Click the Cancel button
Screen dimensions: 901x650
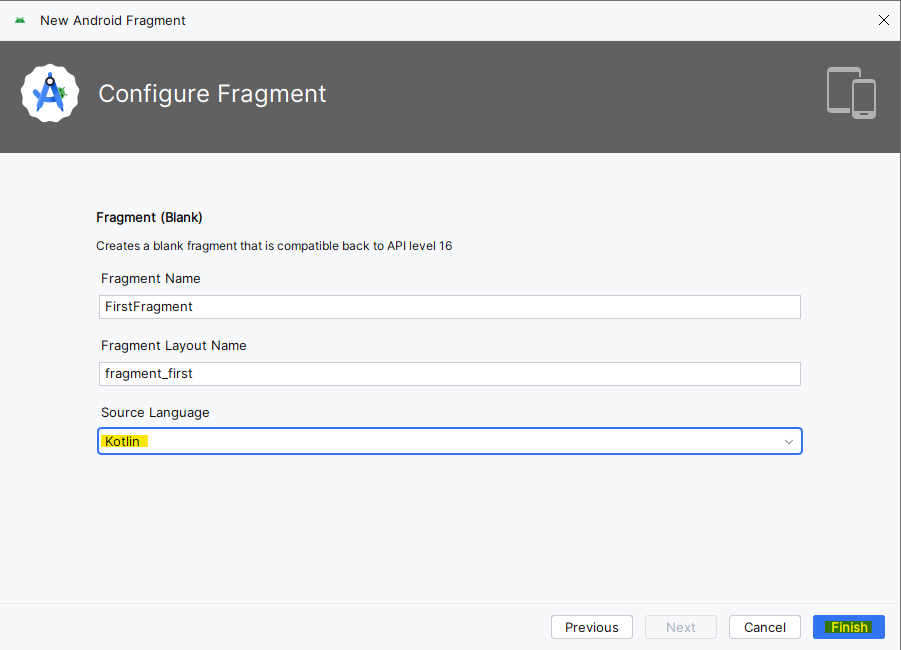pos(765,627)
